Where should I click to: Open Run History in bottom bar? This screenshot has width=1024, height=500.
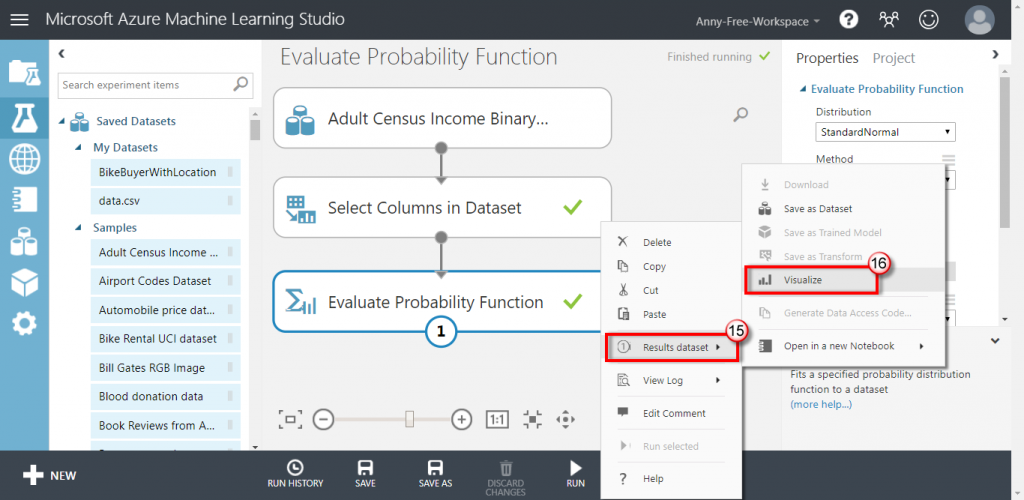click(295, 475)
